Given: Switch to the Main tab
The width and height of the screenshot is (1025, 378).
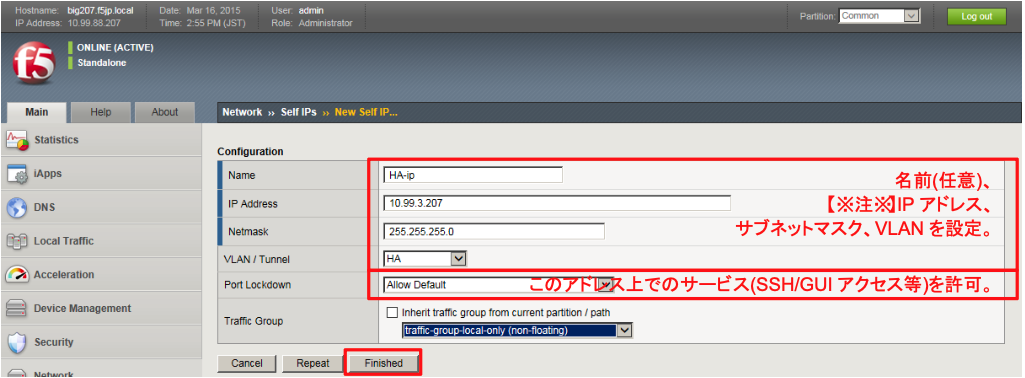Looking at the screenshot, I should [37, 112].
